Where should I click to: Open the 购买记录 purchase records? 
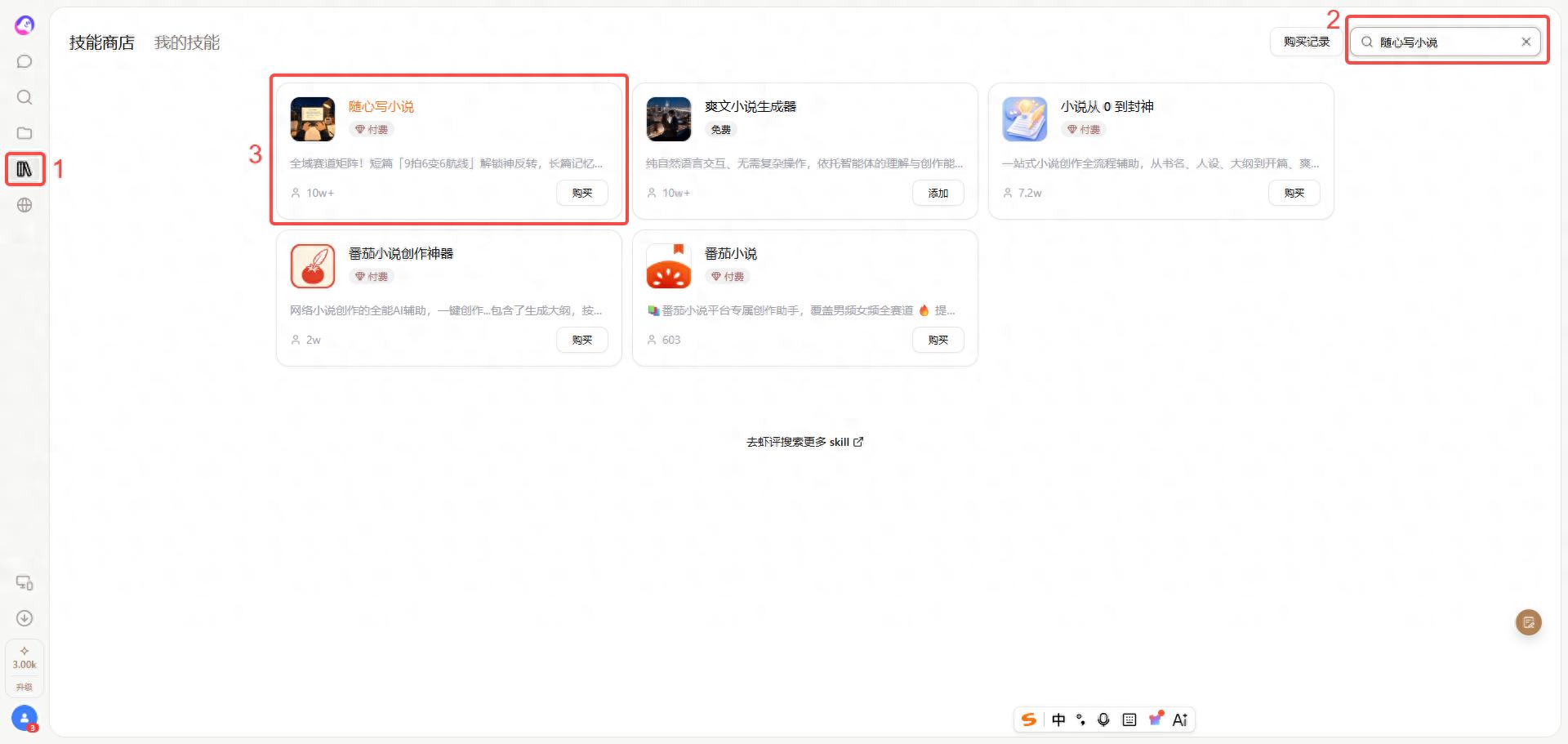[x=1306, y=42]
